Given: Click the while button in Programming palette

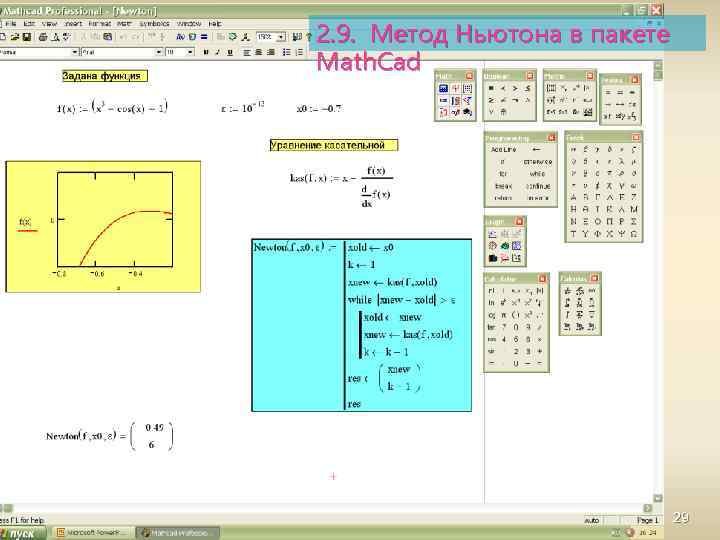Looking at the screenshot, I should click(537, 174).
